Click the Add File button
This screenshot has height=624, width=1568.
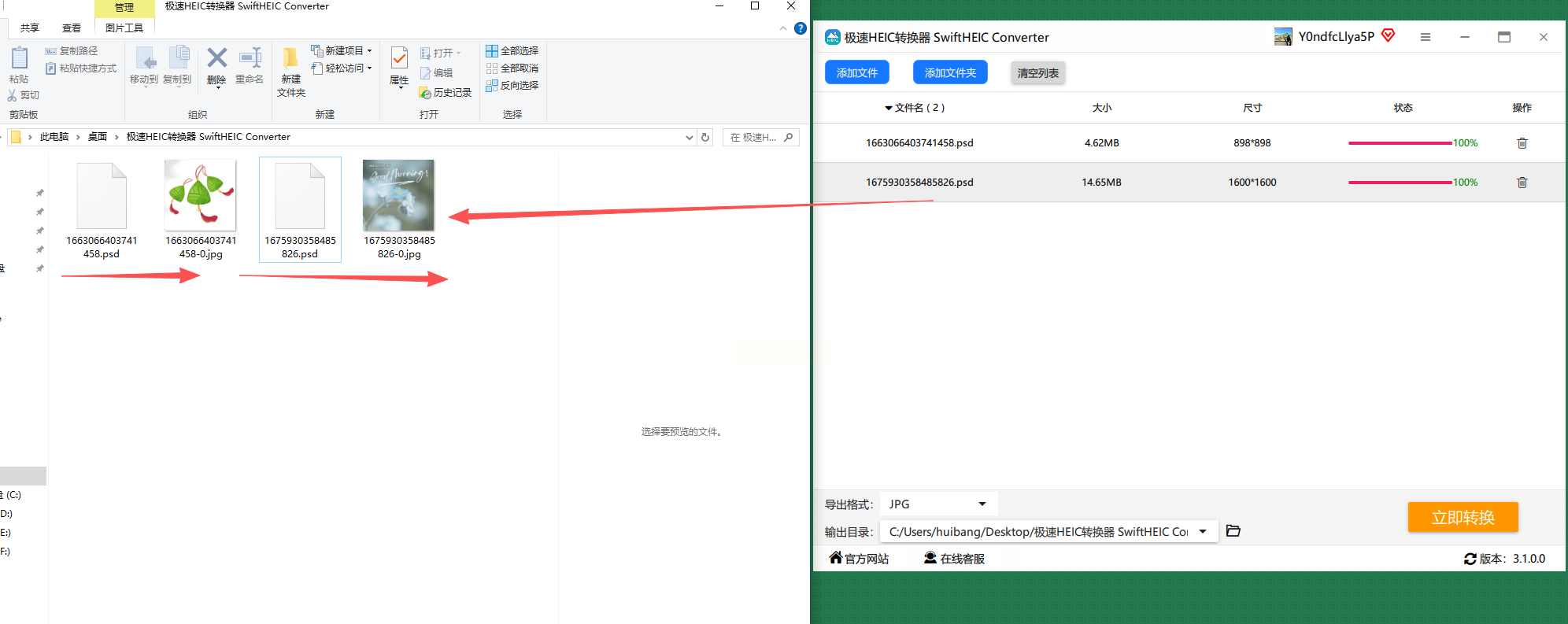857,72
